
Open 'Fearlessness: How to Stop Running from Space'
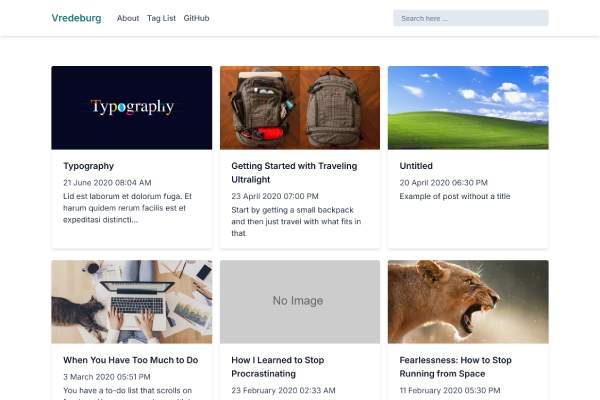pos(455,367)
